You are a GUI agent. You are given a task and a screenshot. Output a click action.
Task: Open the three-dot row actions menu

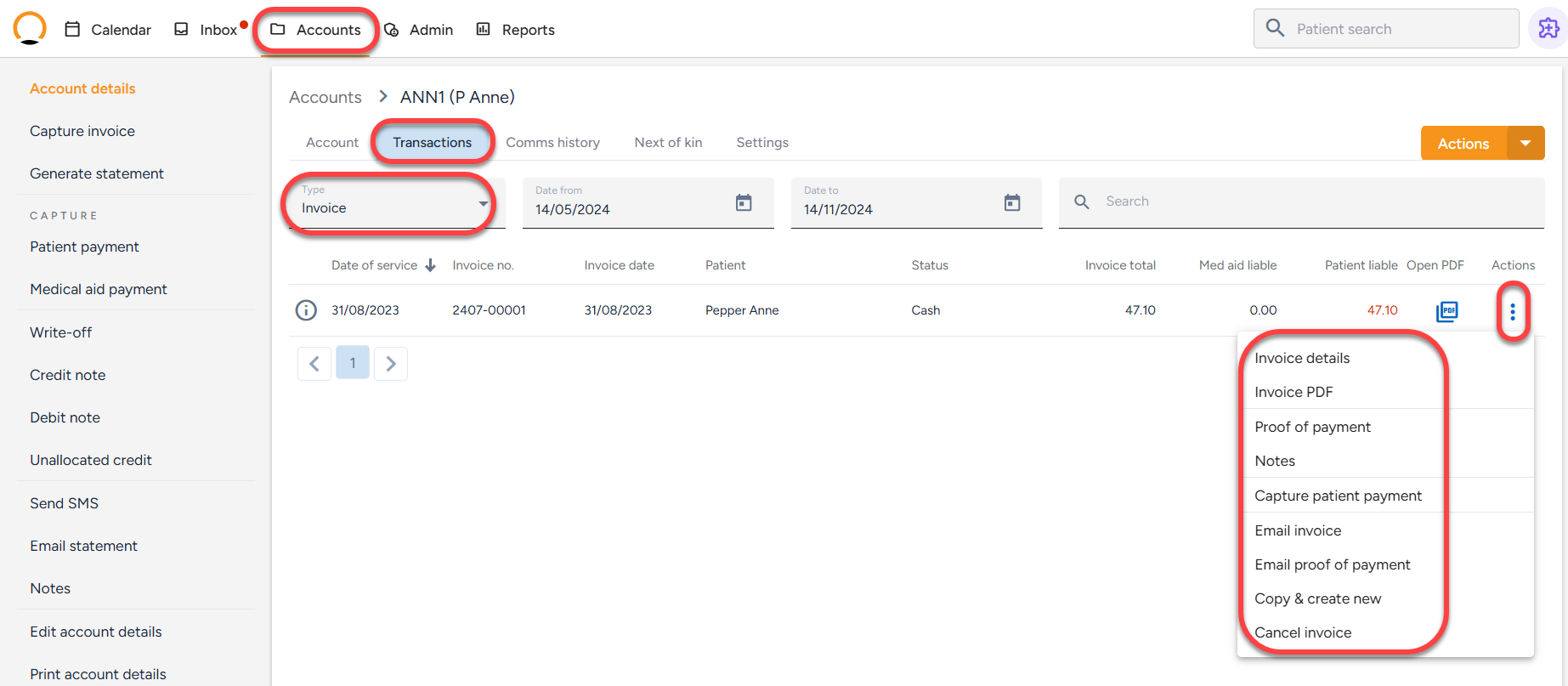1513,312
